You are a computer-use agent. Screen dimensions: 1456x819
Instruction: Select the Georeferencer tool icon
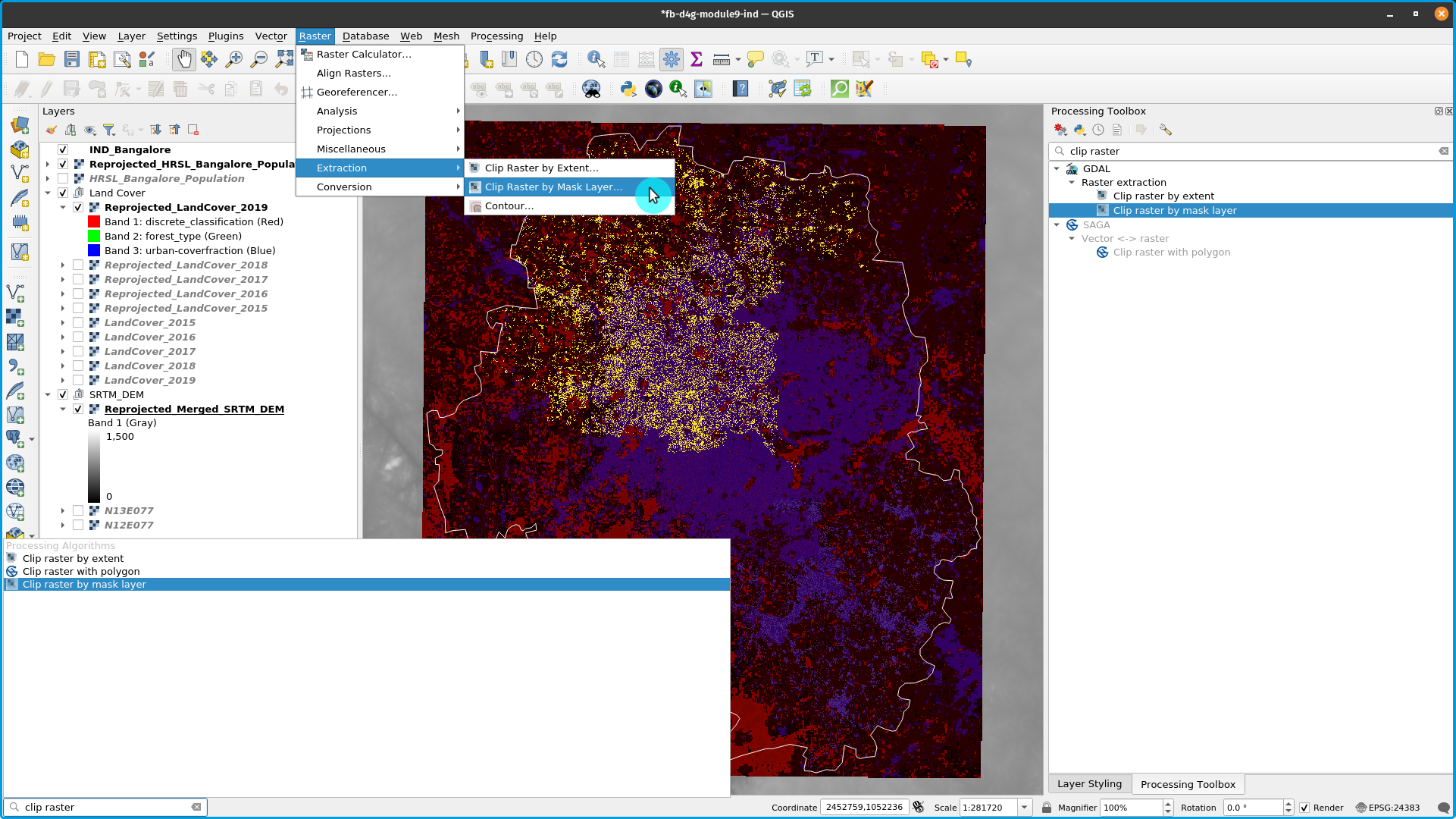coord(306,92)
